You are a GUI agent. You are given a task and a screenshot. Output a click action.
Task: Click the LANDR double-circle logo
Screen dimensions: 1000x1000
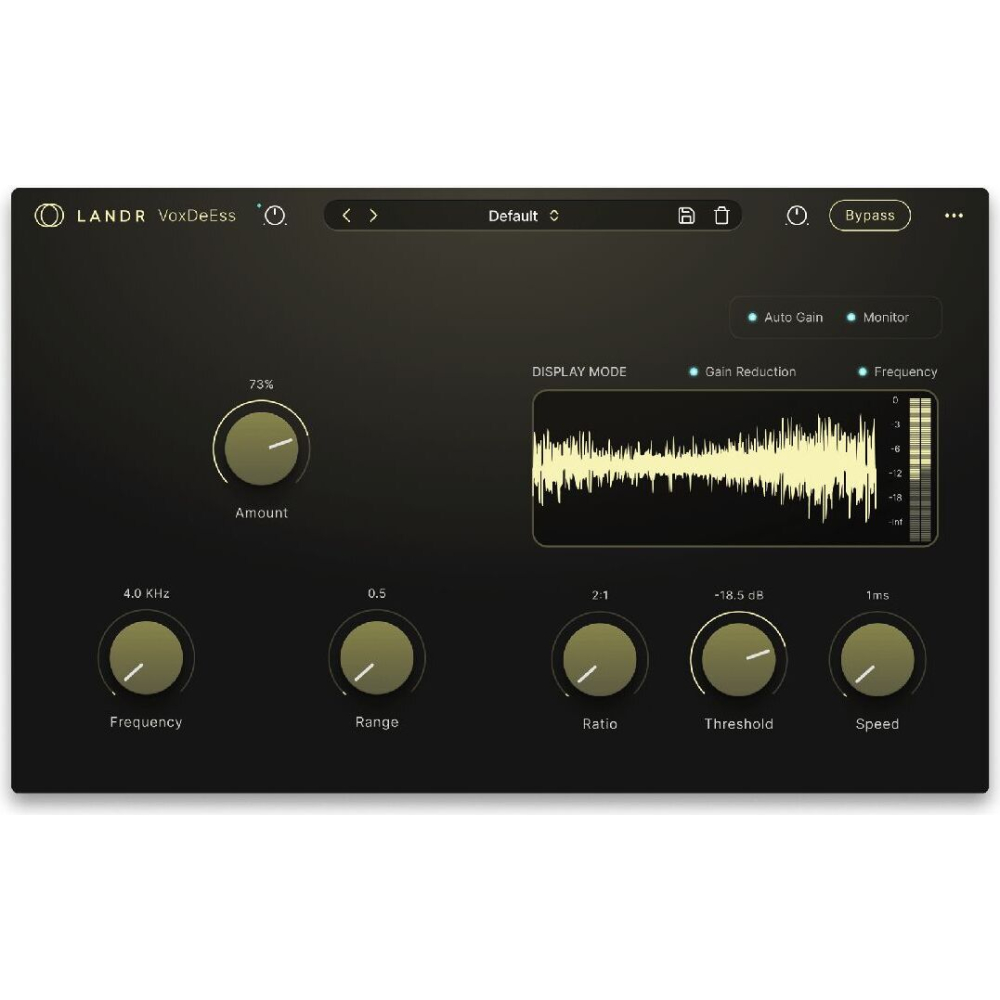pos(48,216)
